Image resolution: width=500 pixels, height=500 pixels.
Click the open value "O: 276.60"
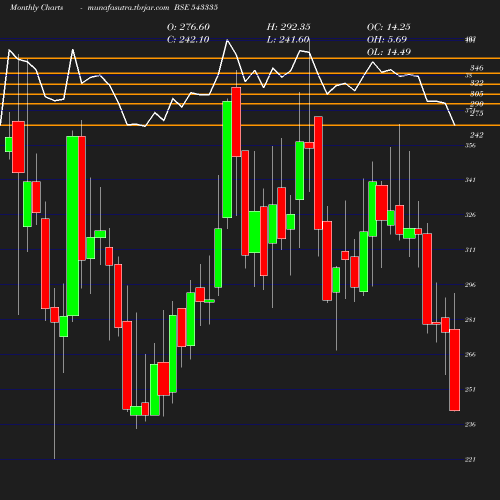coord(188,27)
